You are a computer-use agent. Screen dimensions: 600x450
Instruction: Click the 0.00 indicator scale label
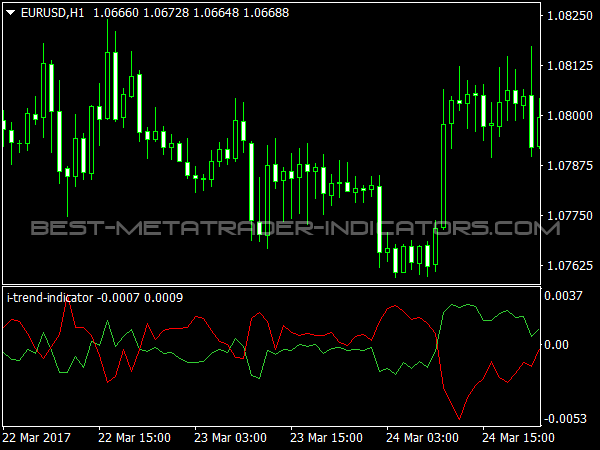pos(556,345)
